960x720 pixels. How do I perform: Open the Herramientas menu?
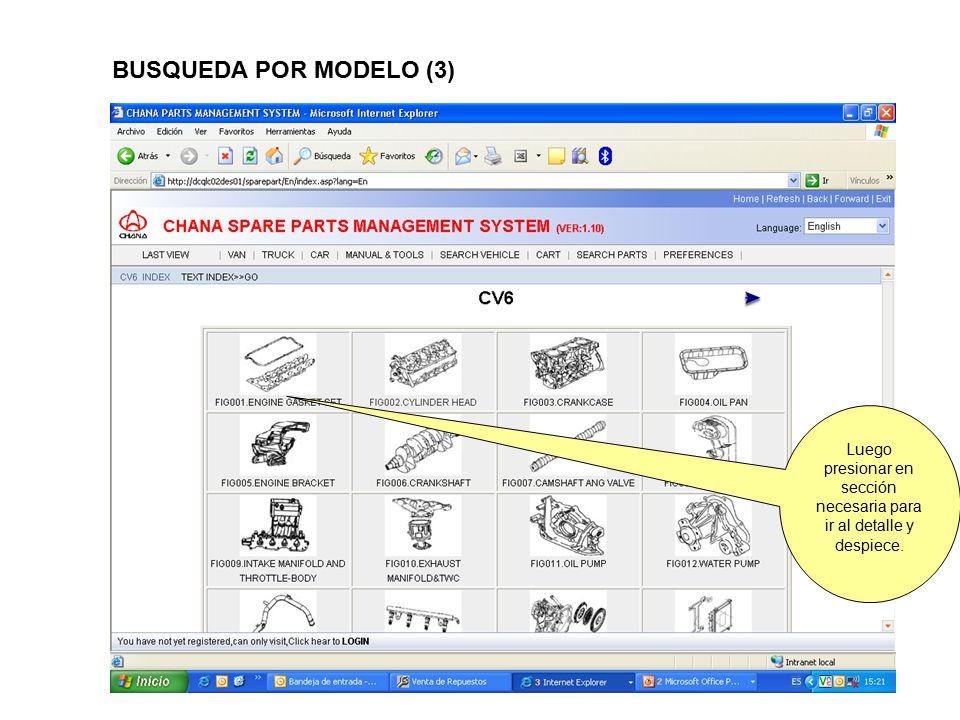[x=290, y=132]
